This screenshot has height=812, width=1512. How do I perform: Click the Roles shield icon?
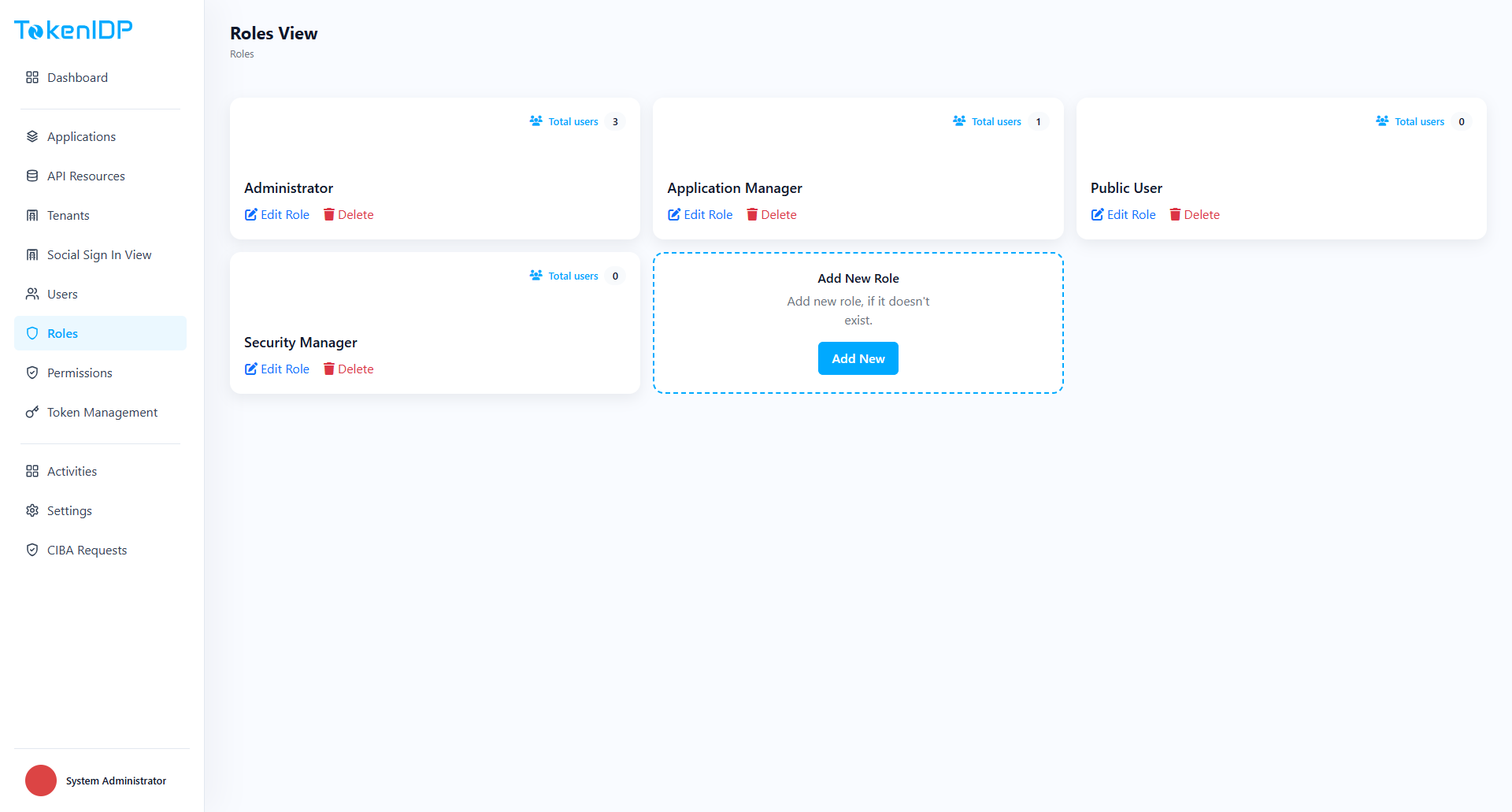[x=32, y=333]
